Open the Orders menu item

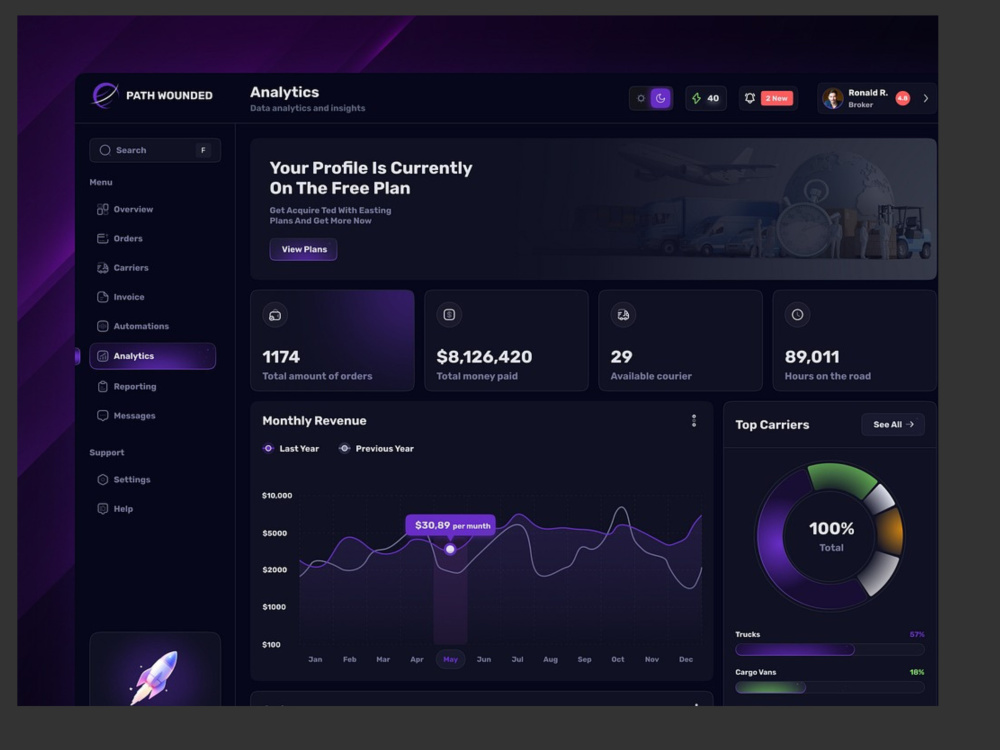[152, 239]
